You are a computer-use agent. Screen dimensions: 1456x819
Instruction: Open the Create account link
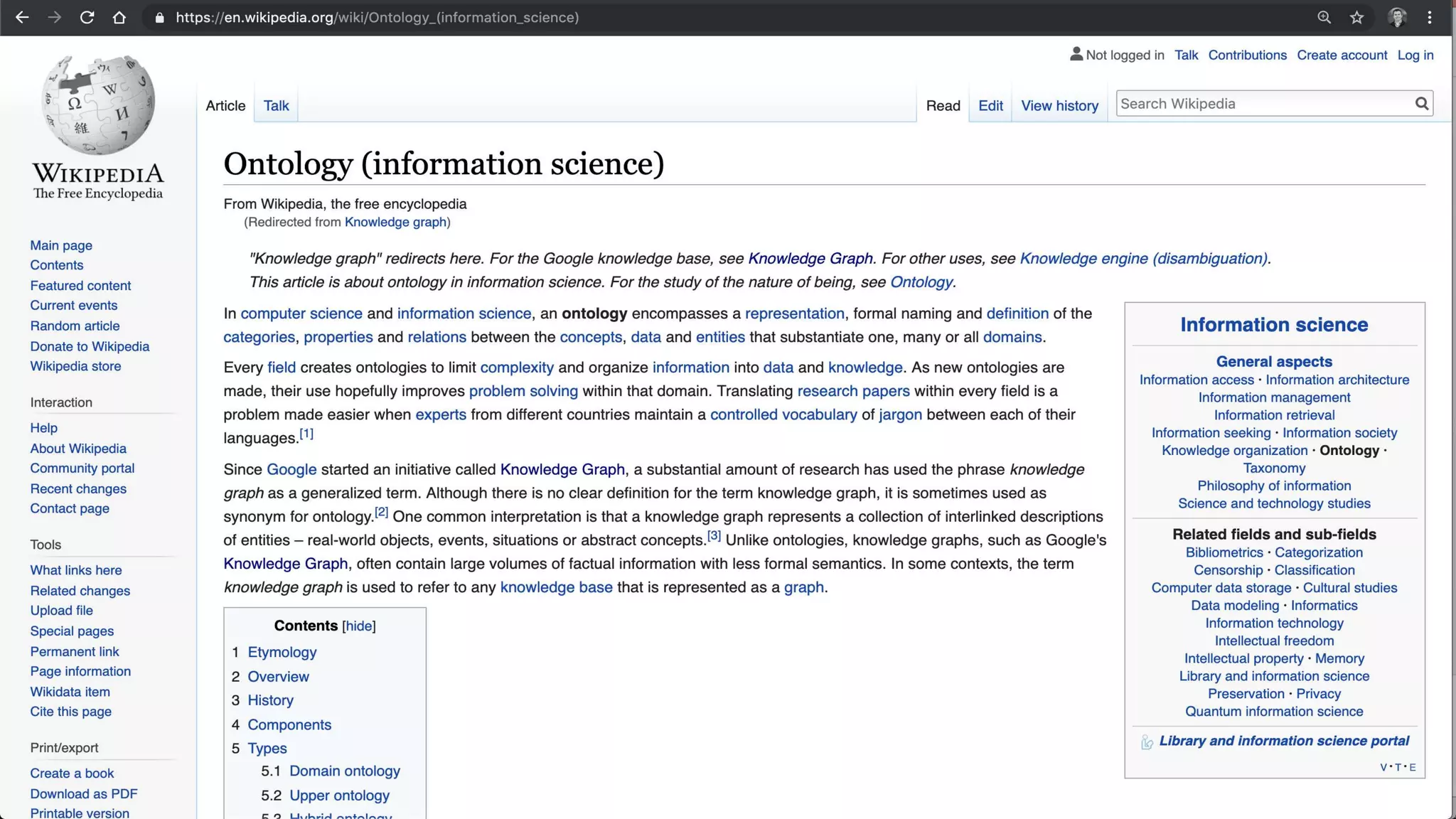1342,55
